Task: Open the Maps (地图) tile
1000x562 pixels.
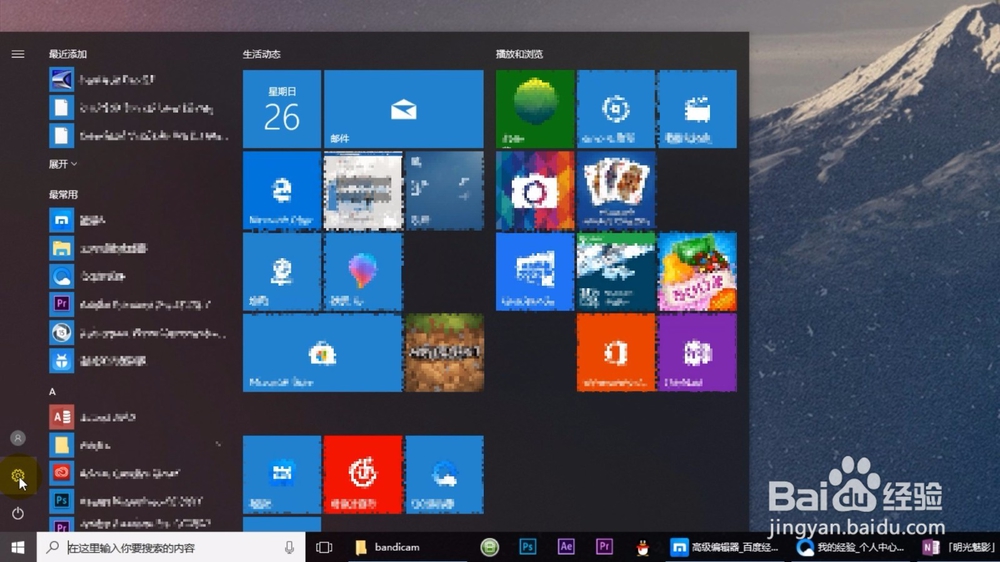Action: (x=282, y=272)
